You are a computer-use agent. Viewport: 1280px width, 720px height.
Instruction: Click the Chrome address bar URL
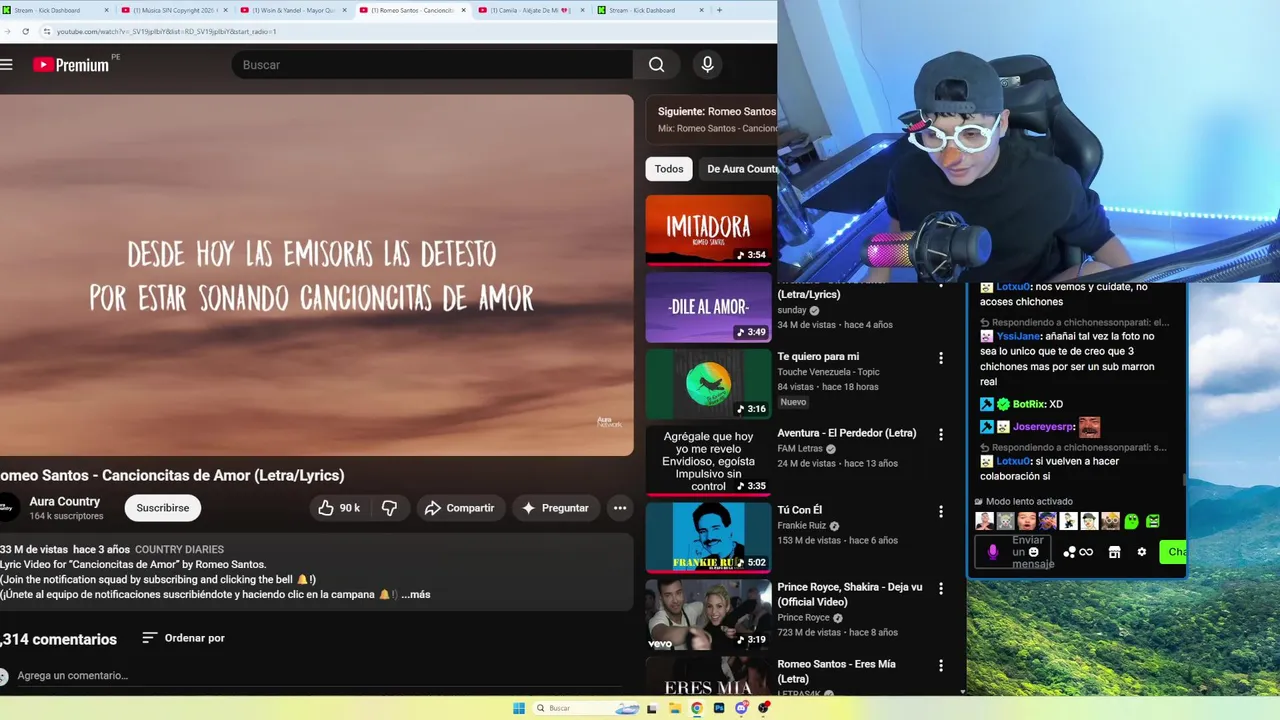point(166,31)
